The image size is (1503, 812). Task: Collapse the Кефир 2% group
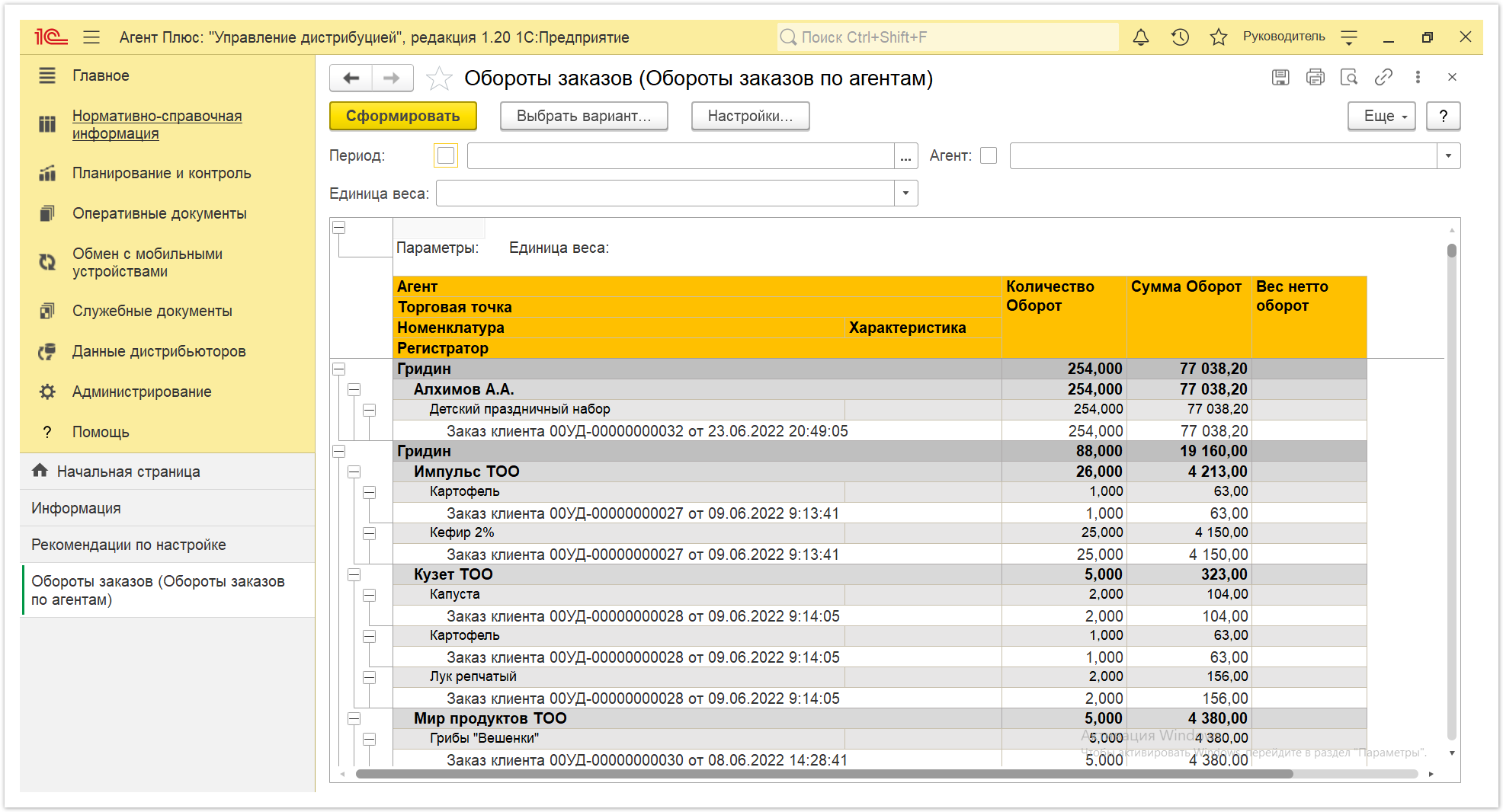point(370,534)
